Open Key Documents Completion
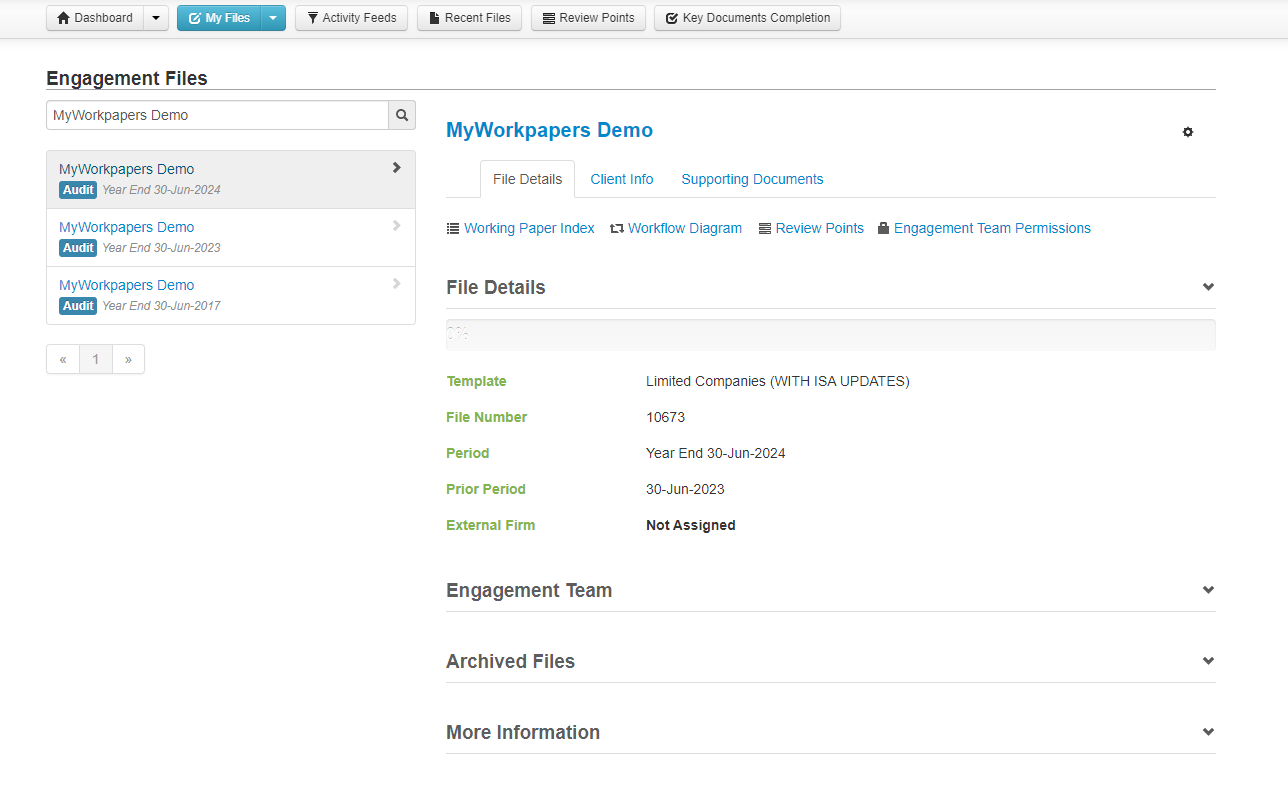1288x803 pixels. pyautogui.click(x=747, y=18)
